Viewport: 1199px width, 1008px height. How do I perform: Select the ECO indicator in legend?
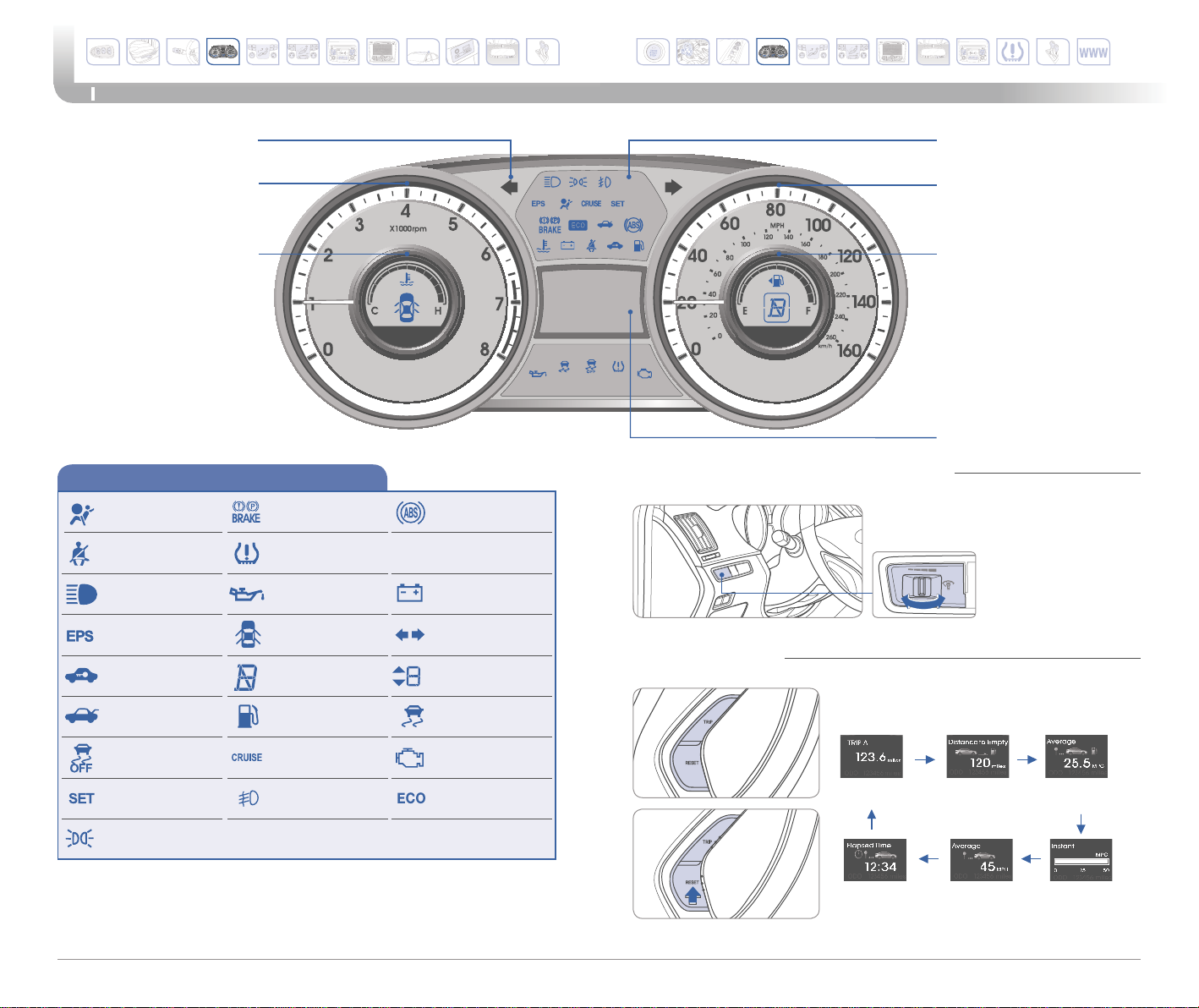(411, 798)
